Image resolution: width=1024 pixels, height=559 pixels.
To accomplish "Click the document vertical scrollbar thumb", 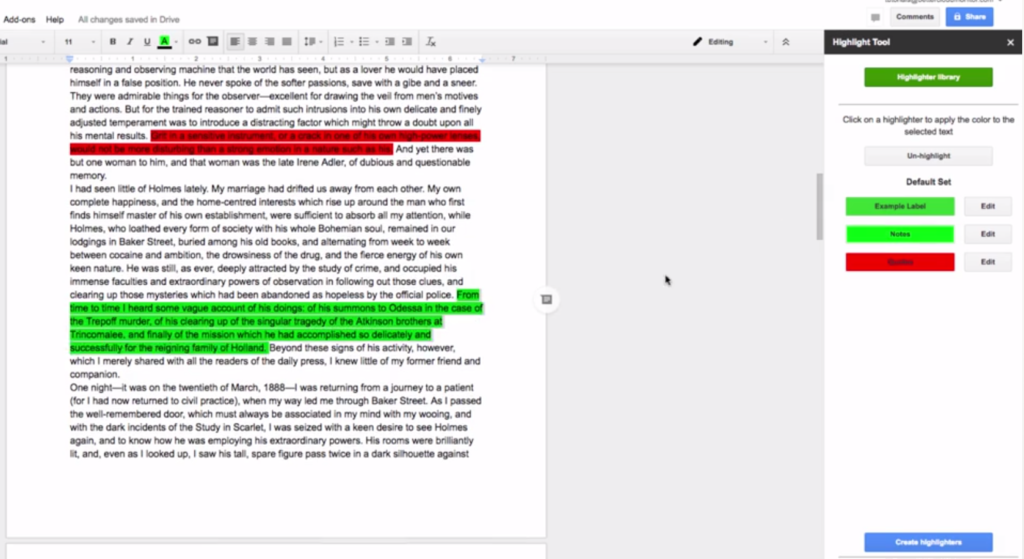I will point(820,206).
